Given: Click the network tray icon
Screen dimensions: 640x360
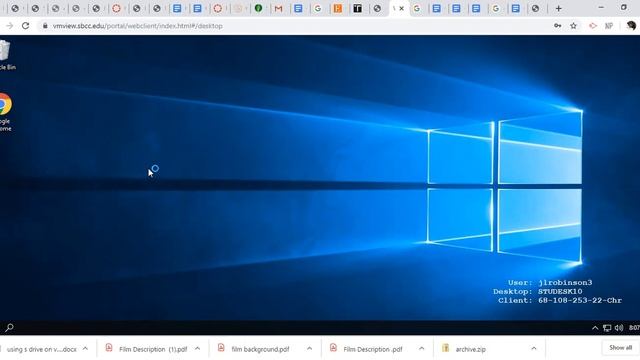Looking at the screenshot, I should [607, 328].
